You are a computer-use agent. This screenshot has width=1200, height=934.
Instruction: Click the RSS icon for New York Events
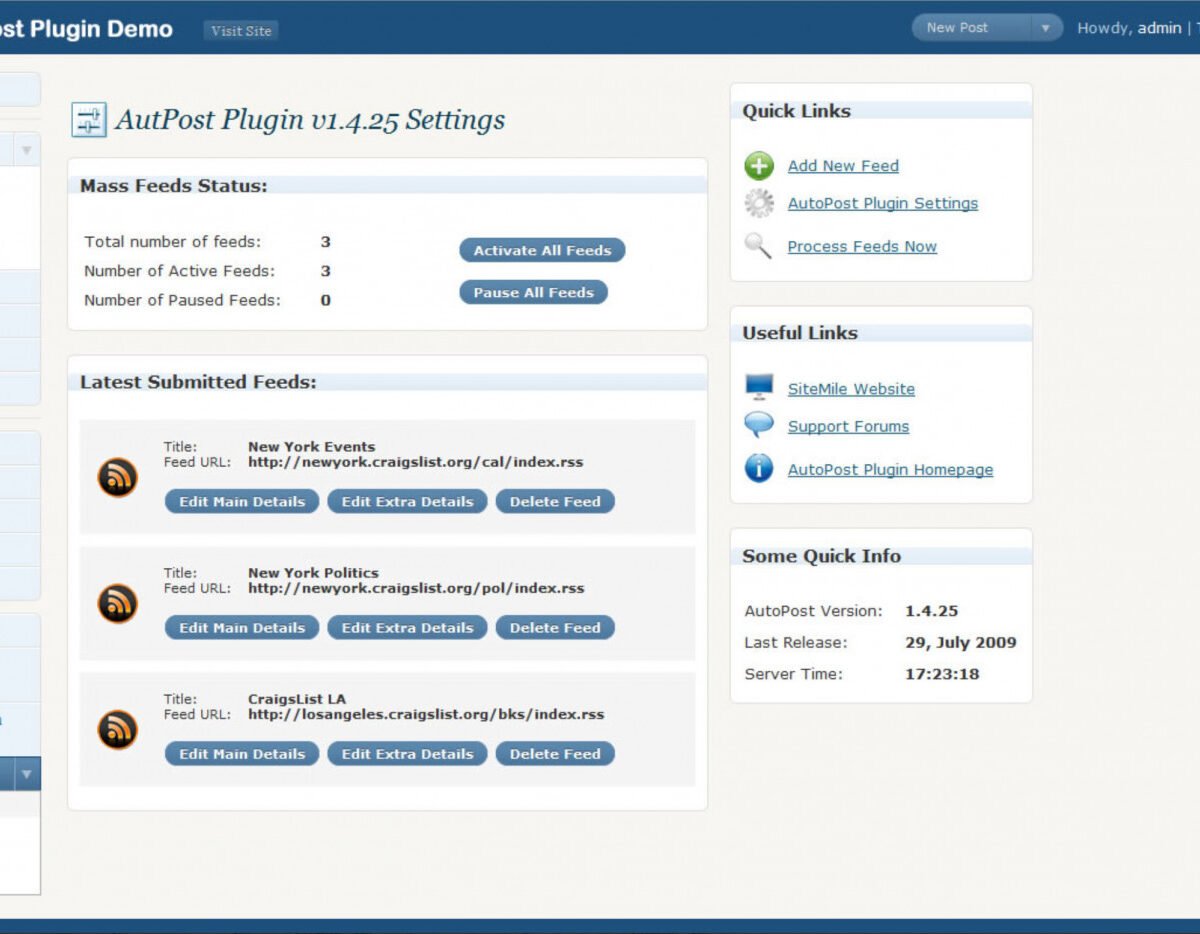[117, 477]
